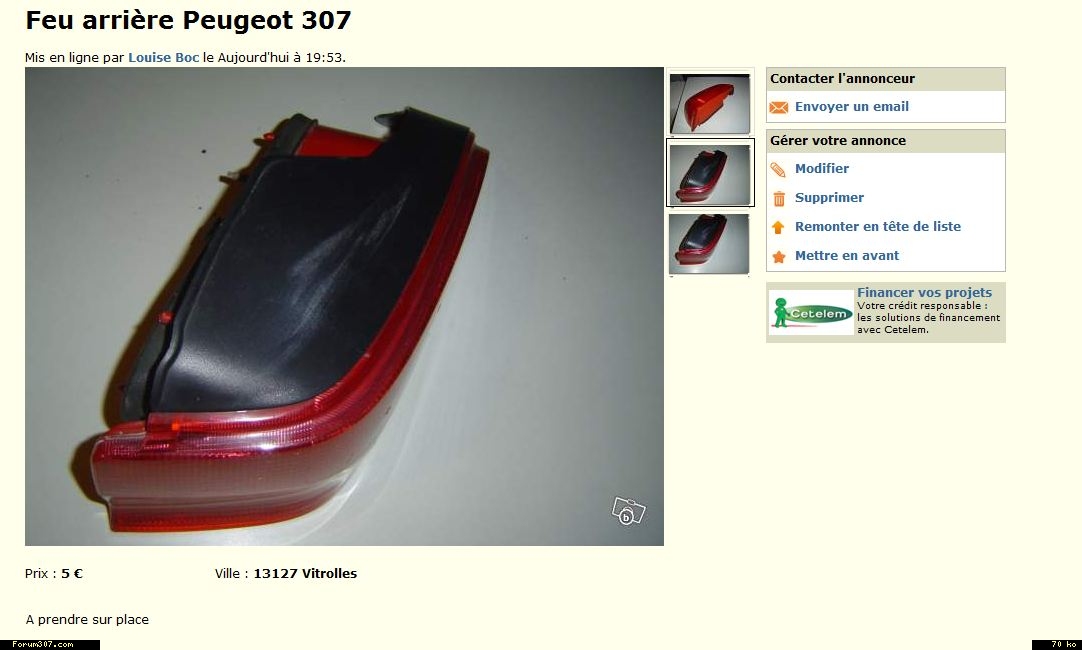Image resolution: width=1082 pixels, height=650 pixels.
Task: Select the first tail light thumbnail
Action: point(709,104)
